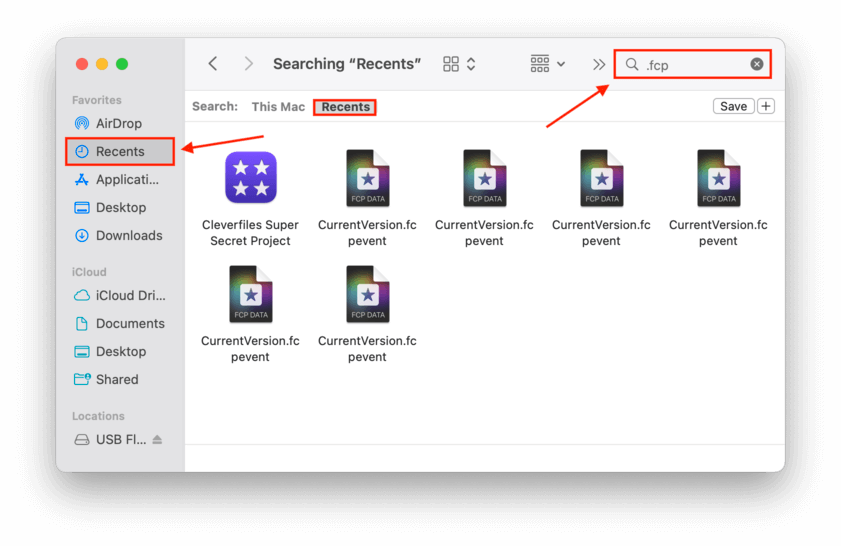
Task: Click the Cleverfiles Super Secret Project filename
Action: (250, 233)
